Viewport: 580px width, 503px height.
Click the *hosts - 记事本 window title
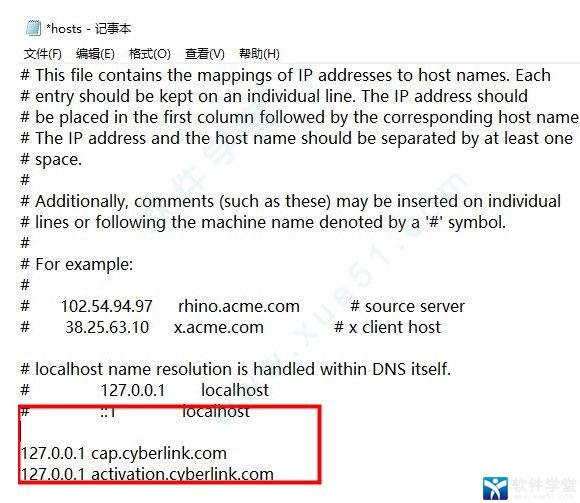click(x=88, y=29)
